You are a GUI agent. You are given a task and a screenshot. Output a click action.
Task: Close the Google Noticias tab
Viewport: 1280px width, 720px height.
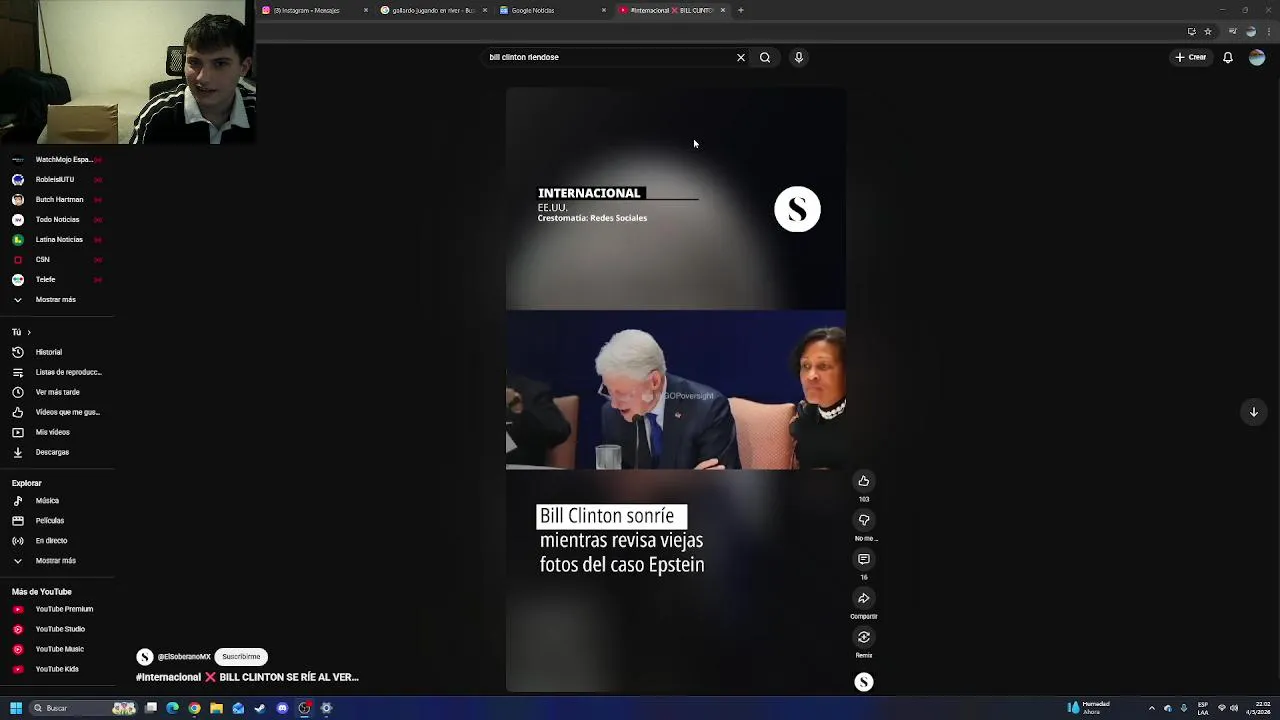click(x=604, y=10)
